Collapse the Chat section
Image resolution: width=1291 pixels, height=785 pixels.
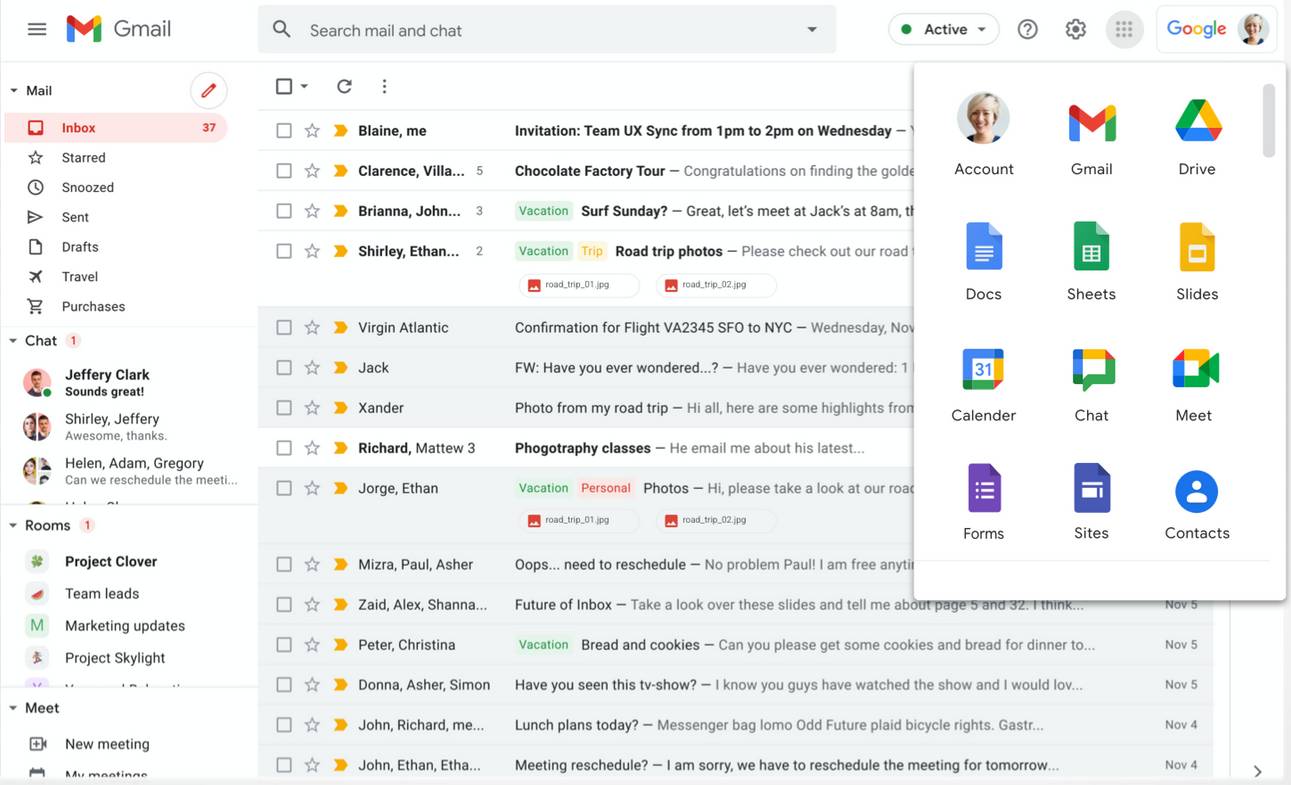pyautogui.click(x=13, y=340)
